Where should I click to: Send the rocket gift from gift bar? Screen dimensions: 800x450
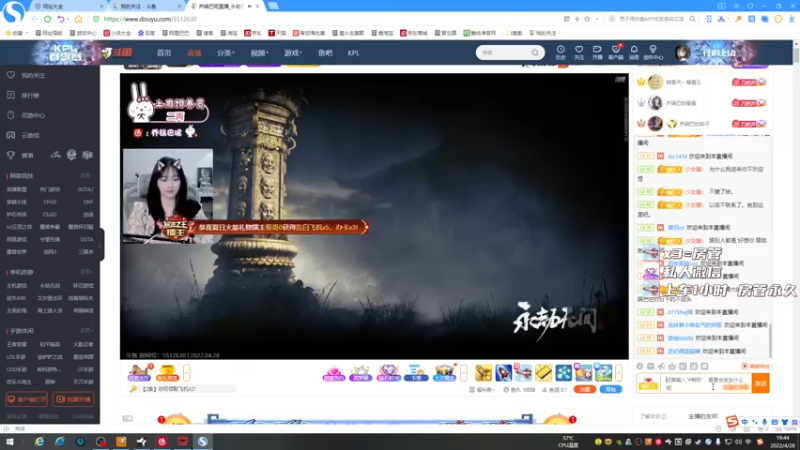click(504, 372)
